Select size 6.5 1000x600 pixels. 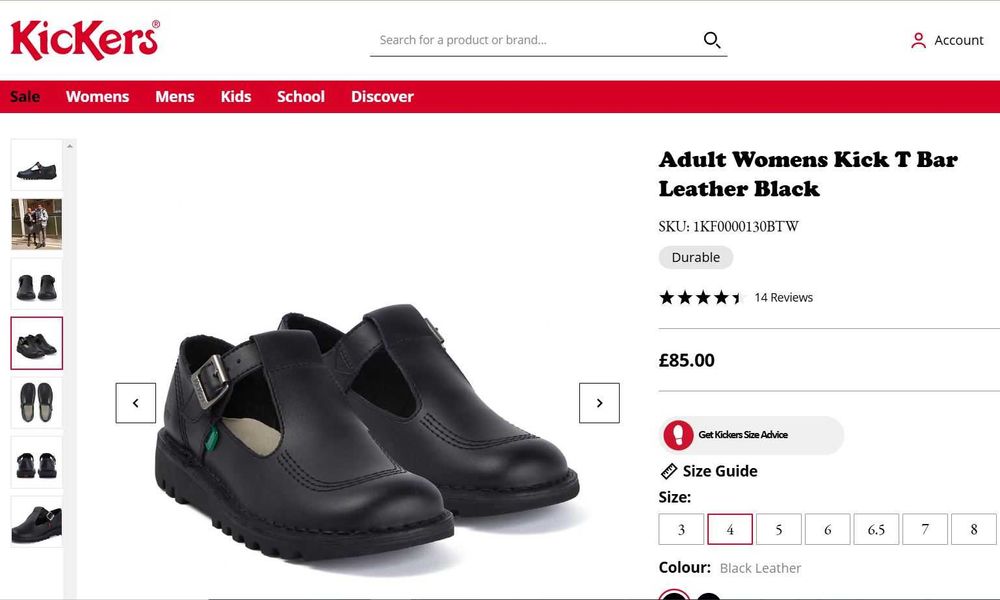tap(876, 529)
